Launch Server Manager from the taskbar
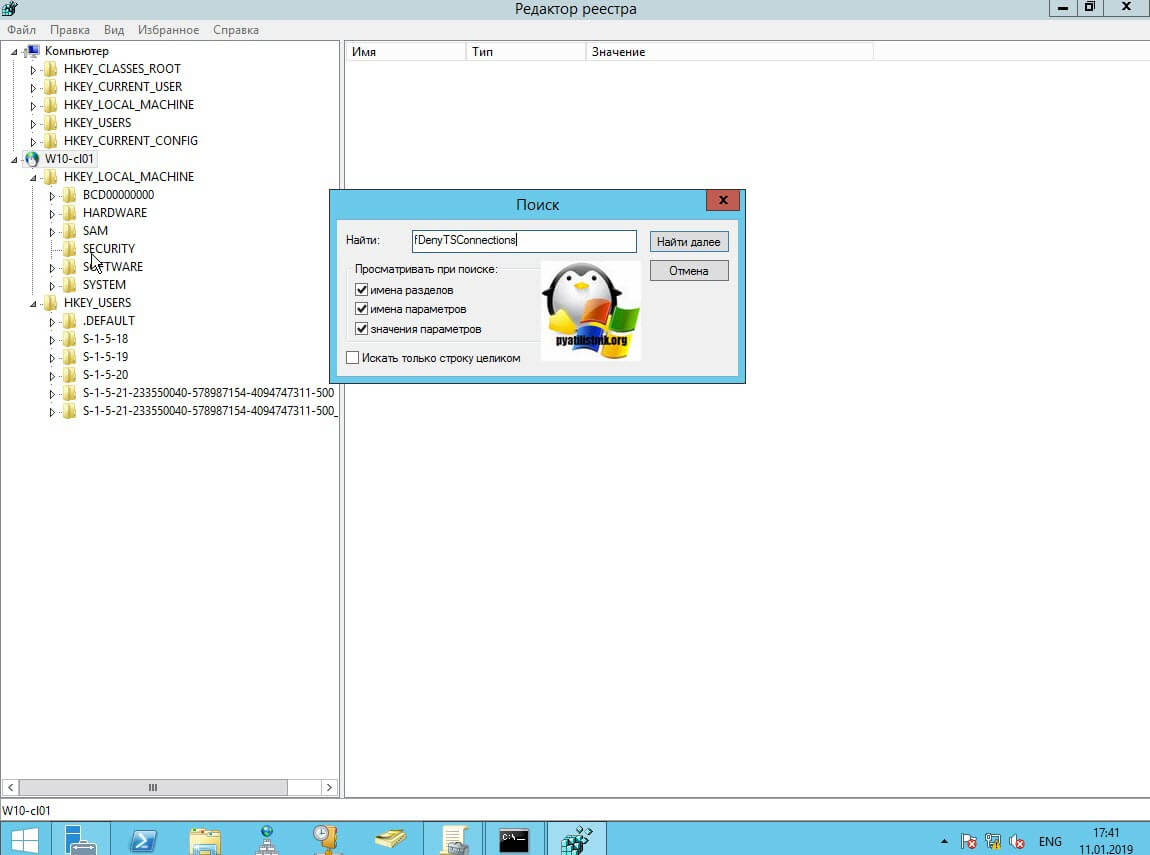Screen dimensions: 1150x855 (81, 839)
